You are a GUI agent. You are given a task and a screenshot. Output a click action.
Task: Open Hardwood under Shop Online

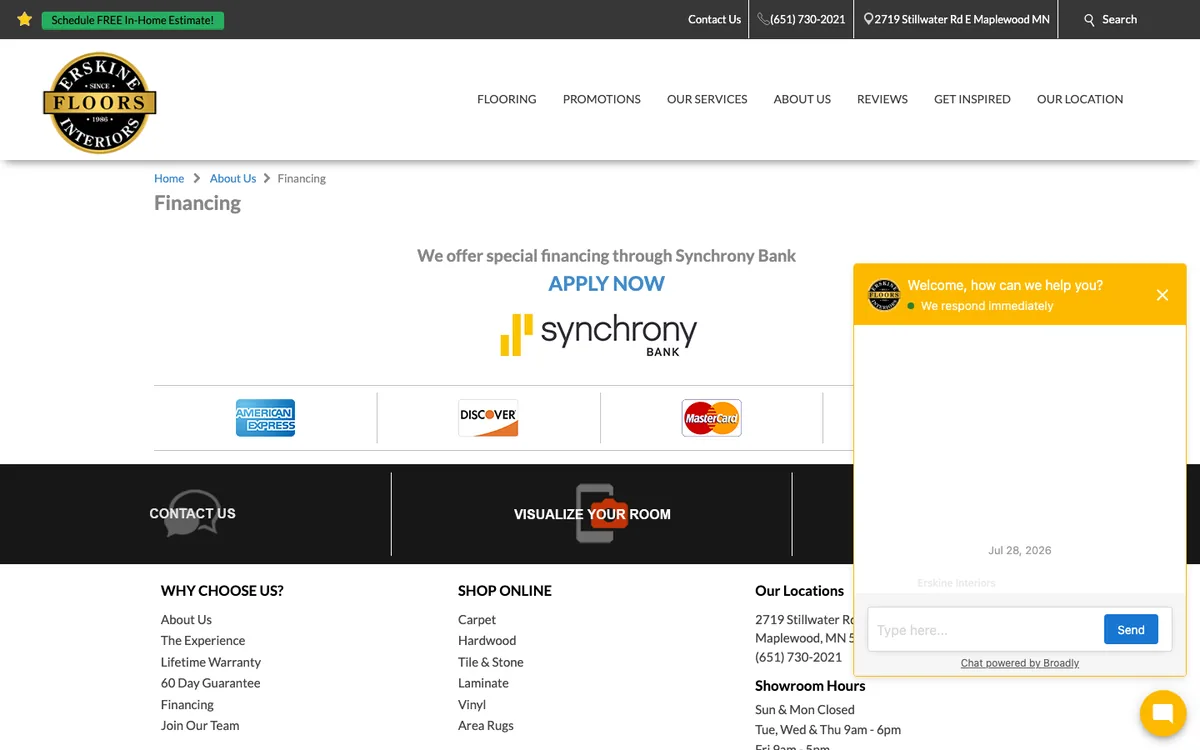(x=487, y=640)
